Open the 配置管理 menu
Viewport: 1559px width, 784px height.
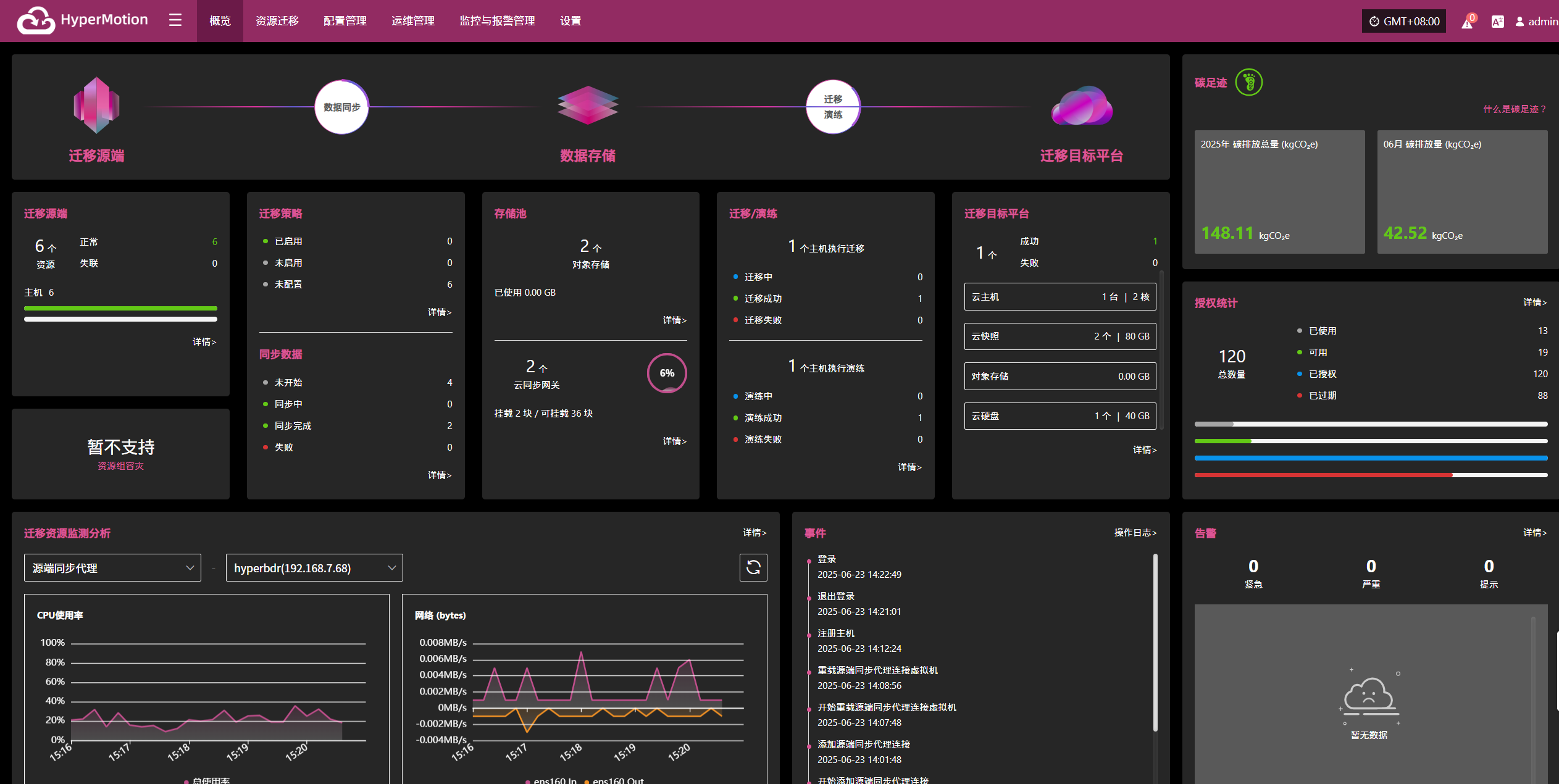point(345,21)
